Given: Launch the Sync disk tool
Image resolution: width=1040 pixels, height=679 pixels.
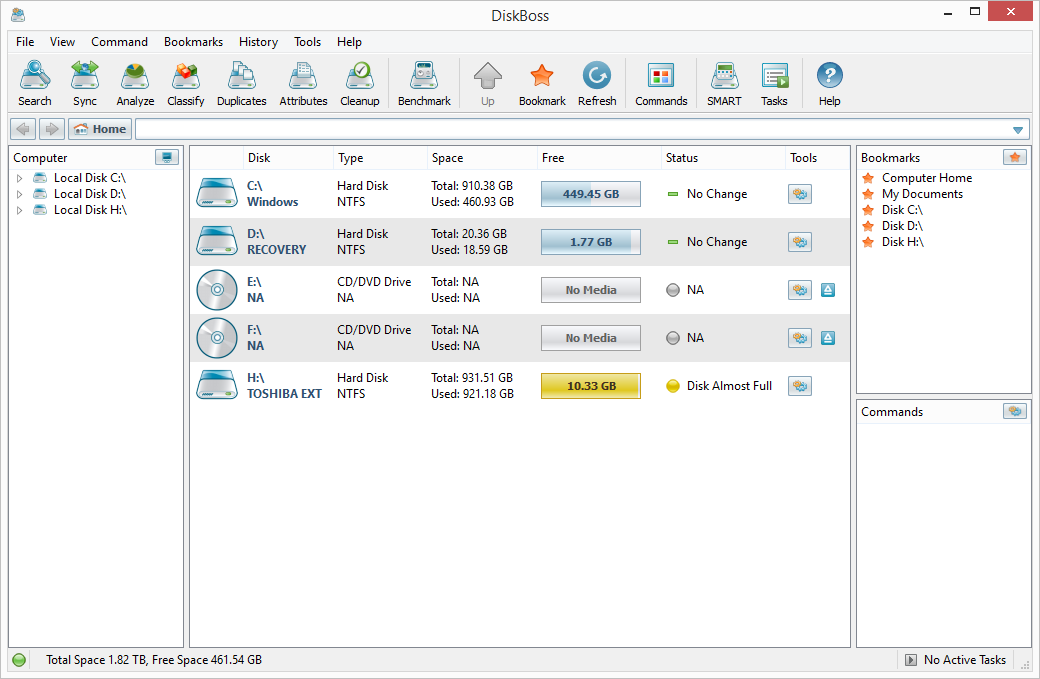Looking at the screenshot, I should (x=85, y=84).
